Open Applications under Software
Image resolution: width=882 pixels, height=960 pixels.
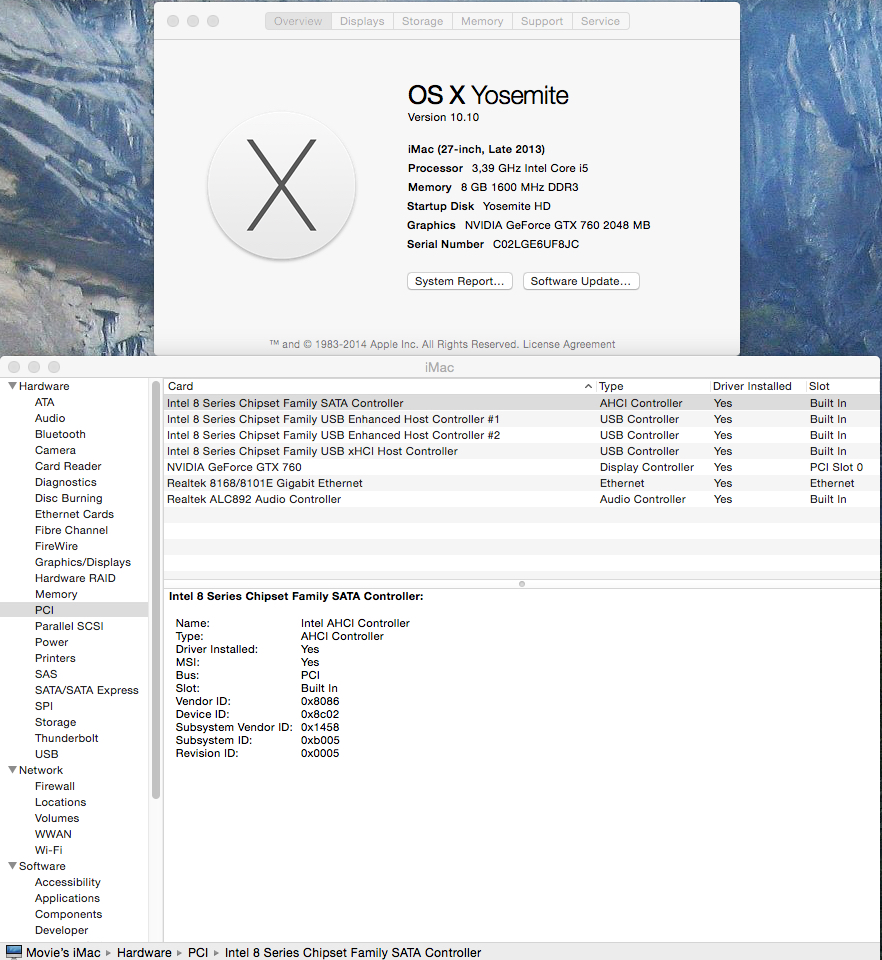(x=67, y=898)
